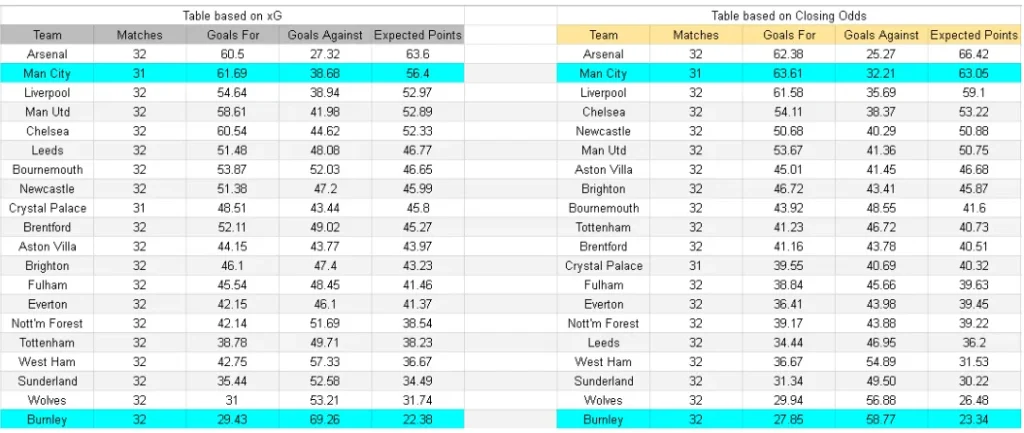This screenshot has height=433, width=1024.
Task: Click Goals Against header in Closing Odds table
Action: [881, 35]
